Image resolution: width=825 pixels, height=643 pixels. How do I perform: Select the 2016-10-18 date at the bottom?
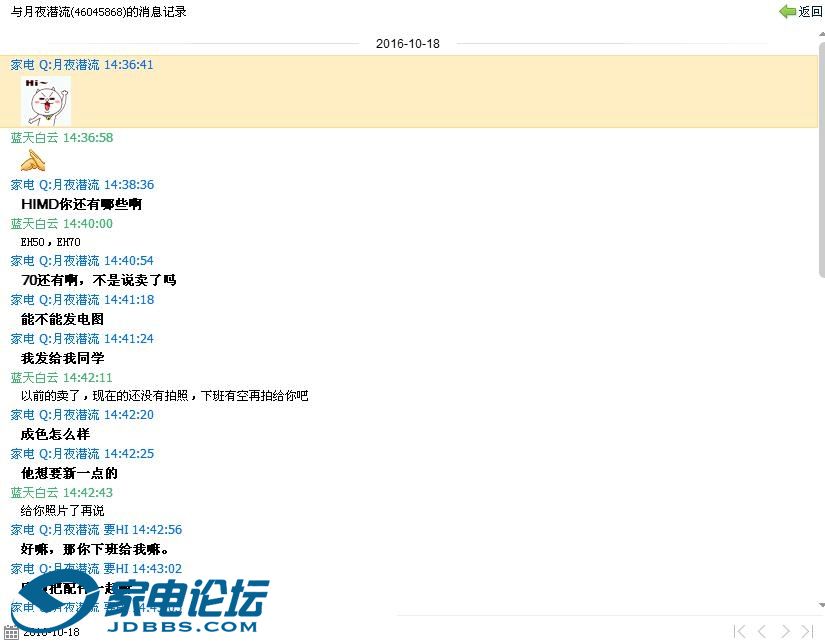[x=51, y=632]
